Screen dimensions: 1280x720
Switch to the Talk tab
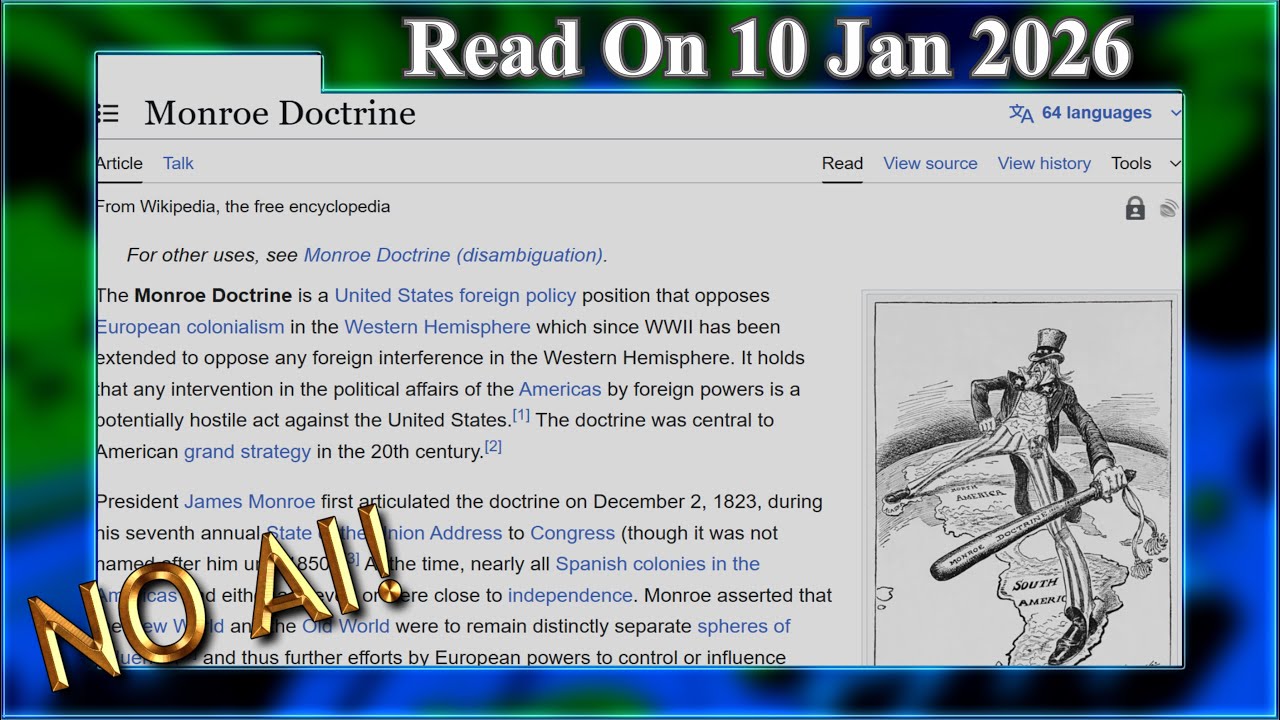point(178,163)
